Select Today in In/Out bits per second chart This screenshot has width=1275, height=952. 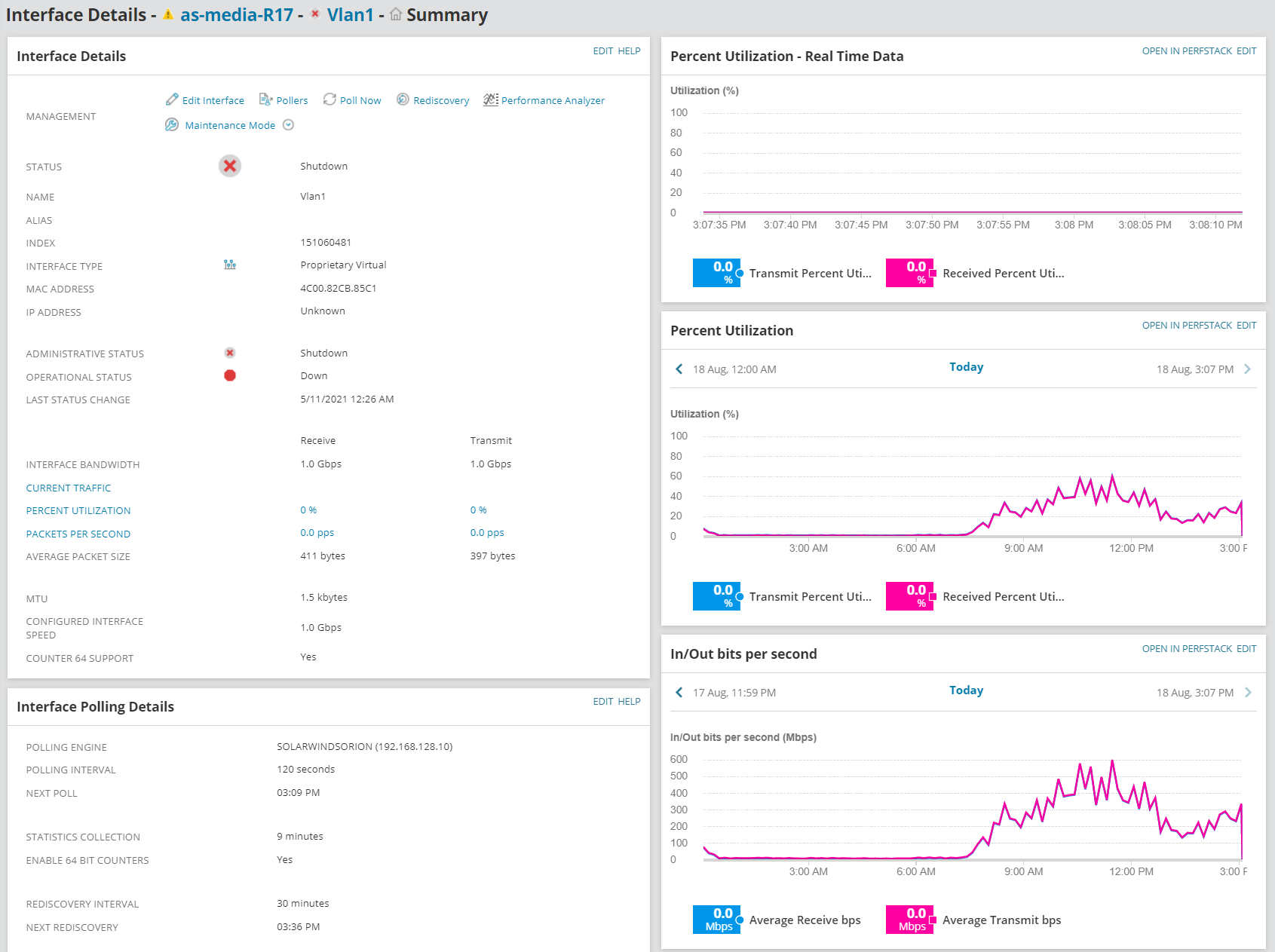[x=966, y=690]
